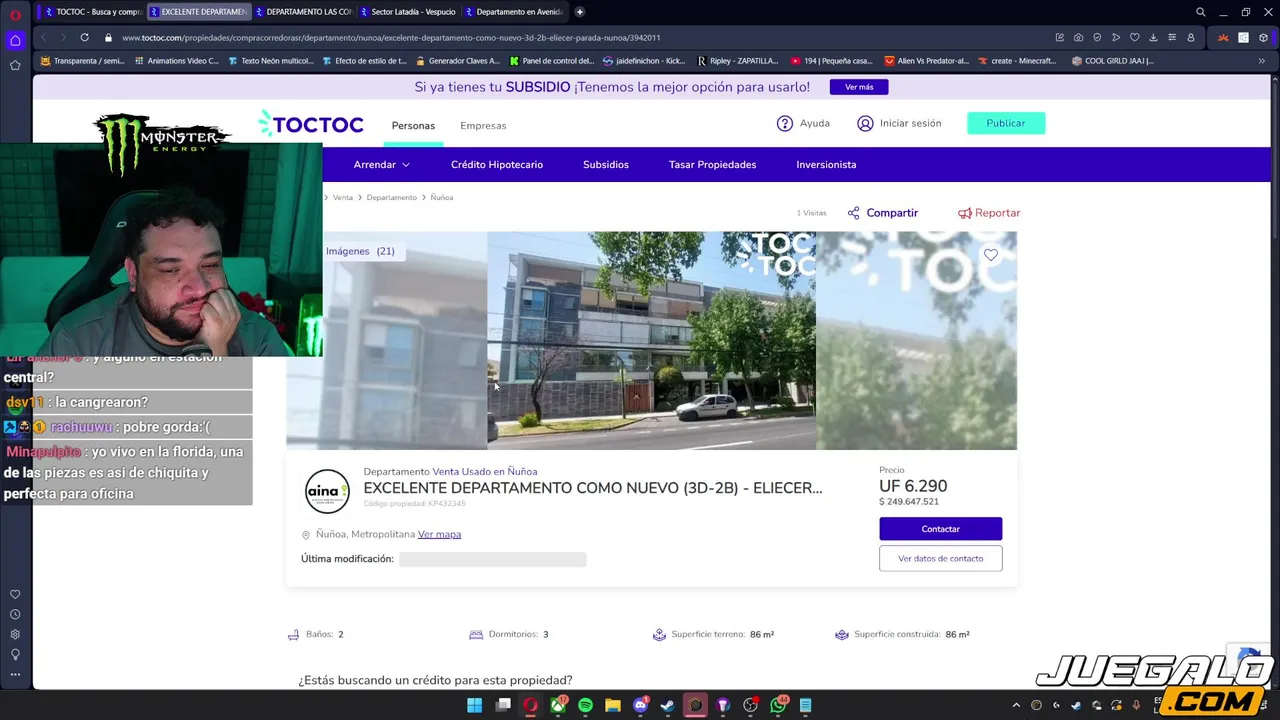Click the aina agency logo
This screenshot has height=720, width=1280.
pos(327,491)
